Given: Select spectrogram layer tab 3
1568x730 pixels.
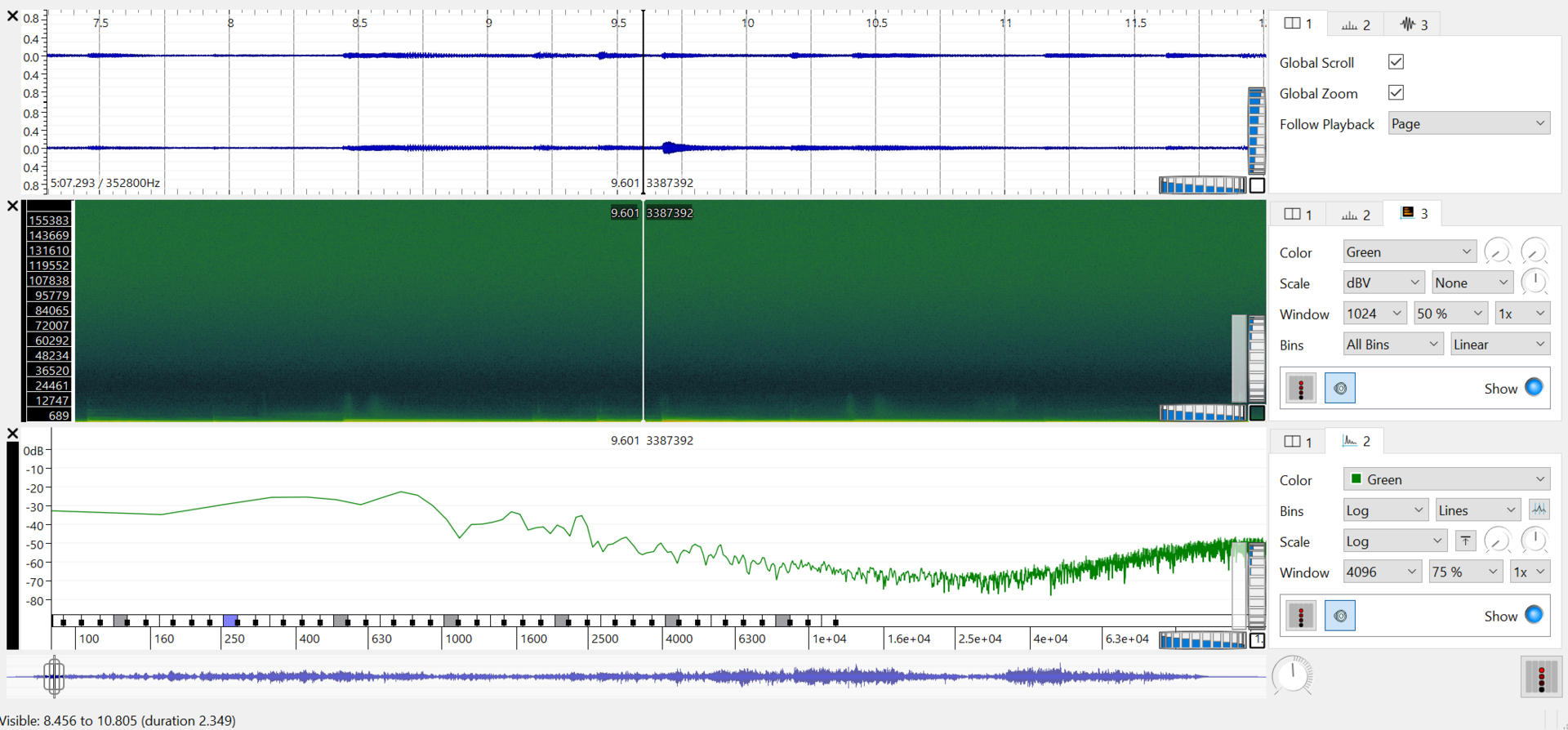Looking at the screenshot, I should 1414,213.
